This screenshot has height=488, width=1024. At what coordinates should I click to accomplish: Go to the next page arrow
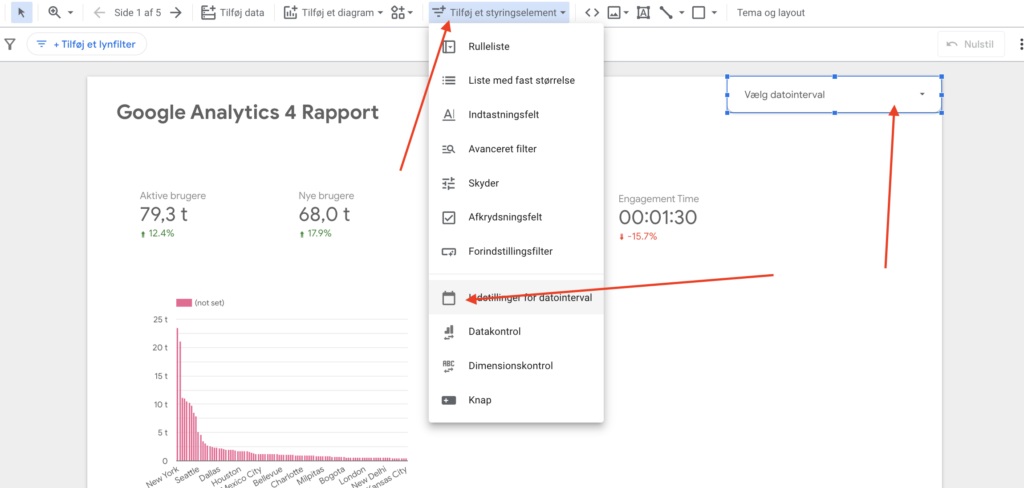(175, 12)
